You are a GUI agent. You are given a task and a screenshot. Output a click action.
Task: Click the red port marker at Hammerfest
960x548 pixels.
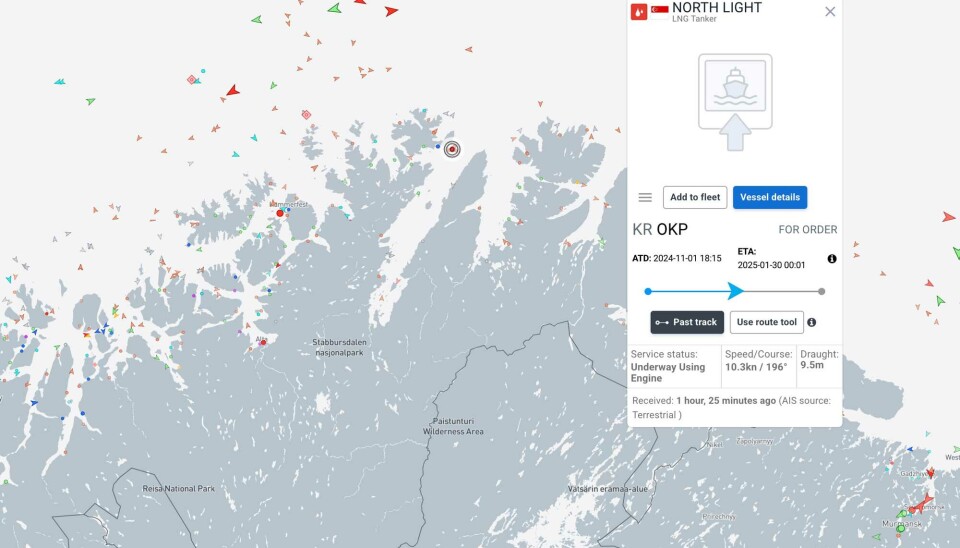[280, 213]
